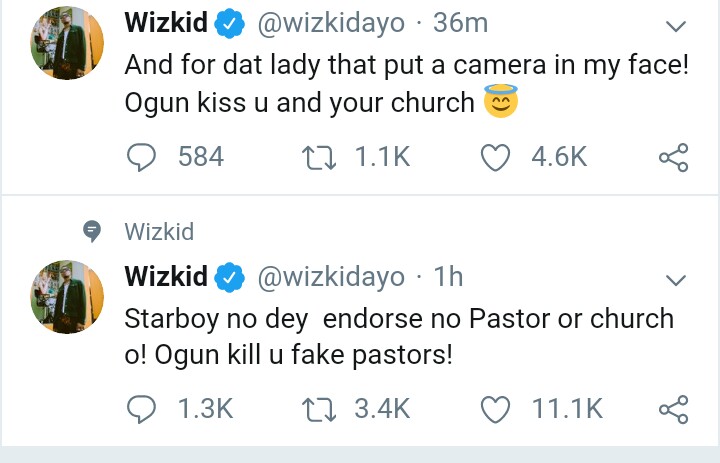The width and height of the screenshot is (720, 463).
Task: Open Wizkid's avatar on second tweet
Action: (x=67, y=296)
